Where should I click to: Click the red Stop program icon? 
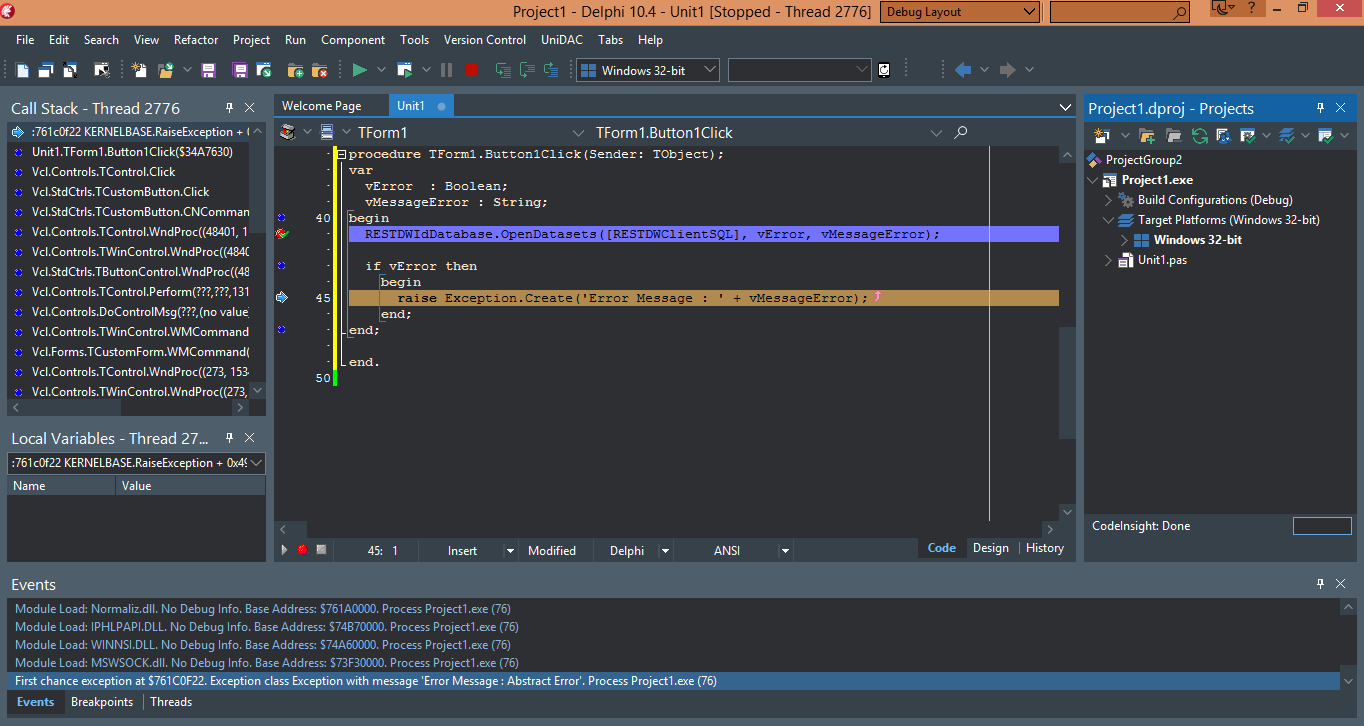point(472,70)
